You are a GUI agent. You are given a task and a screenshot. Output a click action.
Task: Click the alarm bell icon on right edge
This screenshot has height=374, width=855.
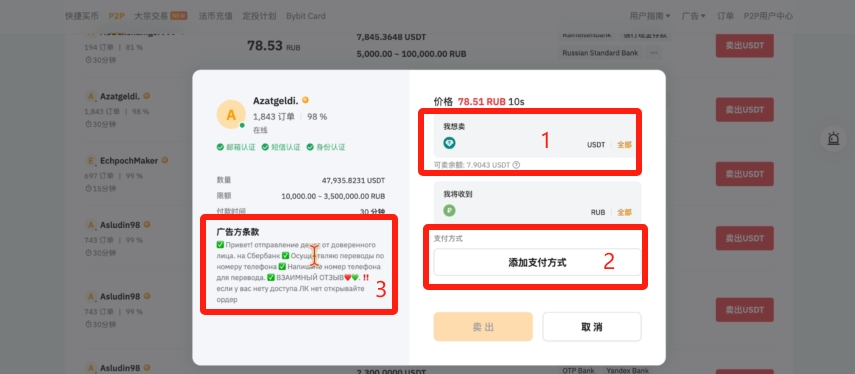point(833,139)
